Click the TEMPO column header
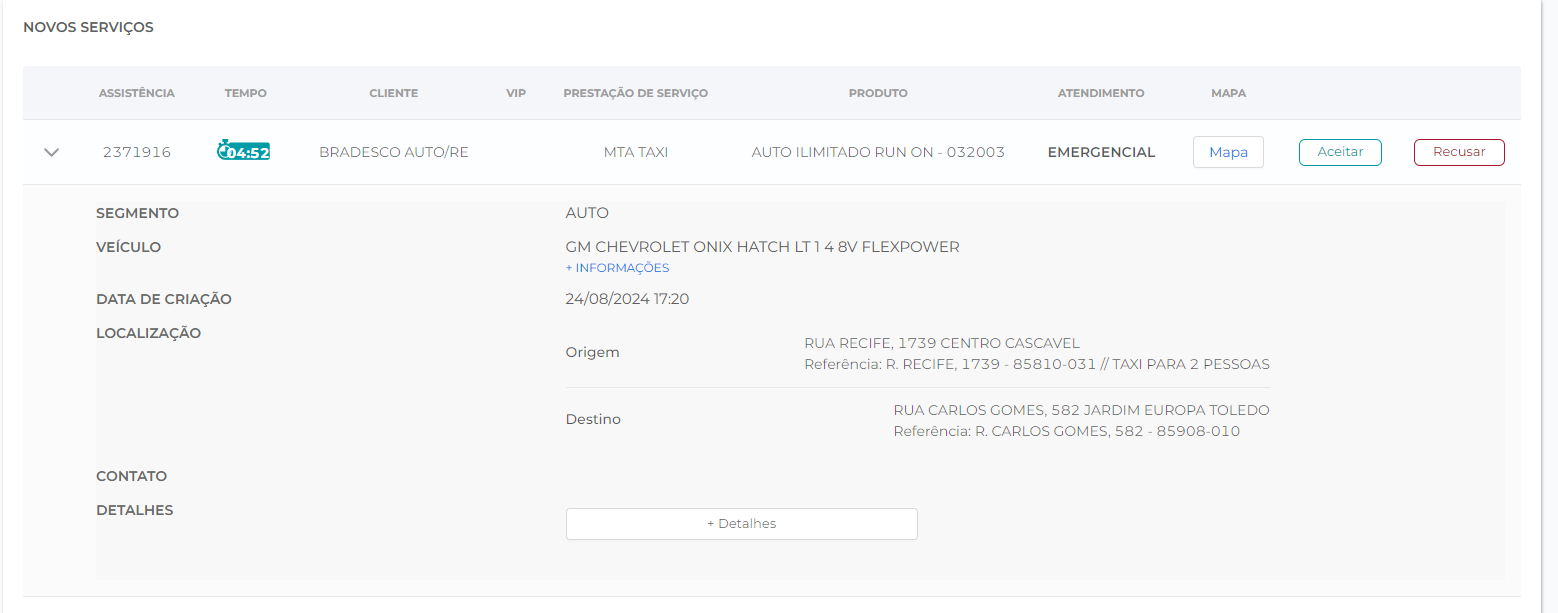Viewport: 1558px width, 613px height. [246, 93]
